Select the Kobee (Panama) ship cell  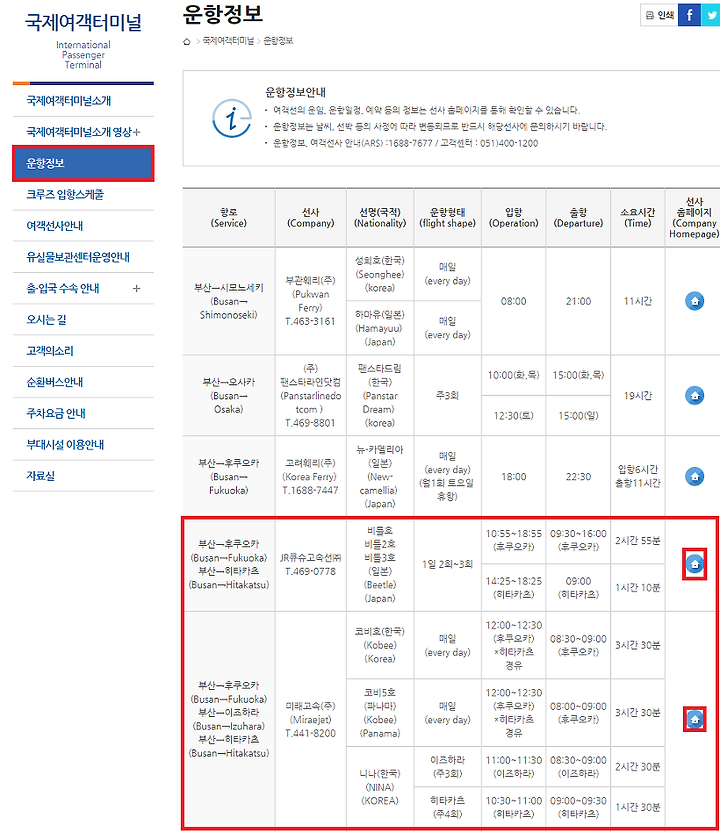[x=380, y=712]
